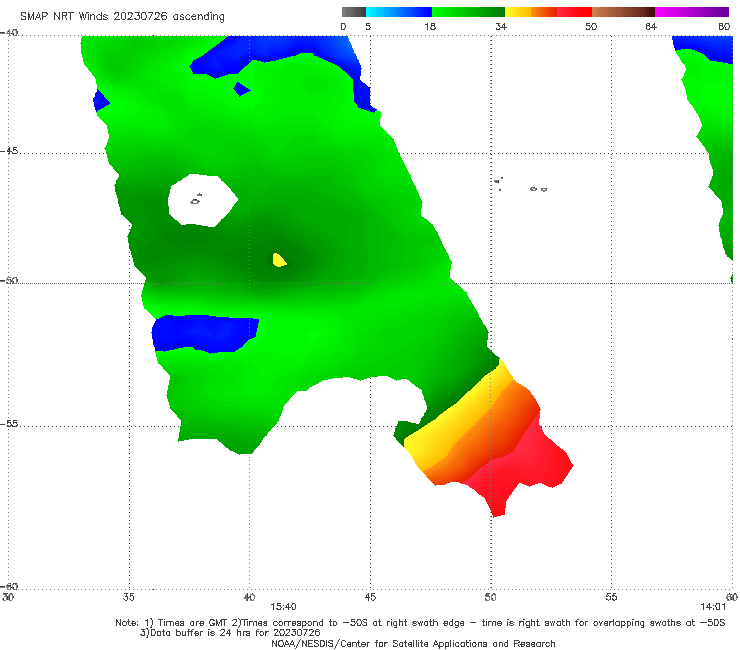Click the magenta-purple segment of the colorbar
Image resolution: width=740 pixels, height=650 pixels.
692,12
